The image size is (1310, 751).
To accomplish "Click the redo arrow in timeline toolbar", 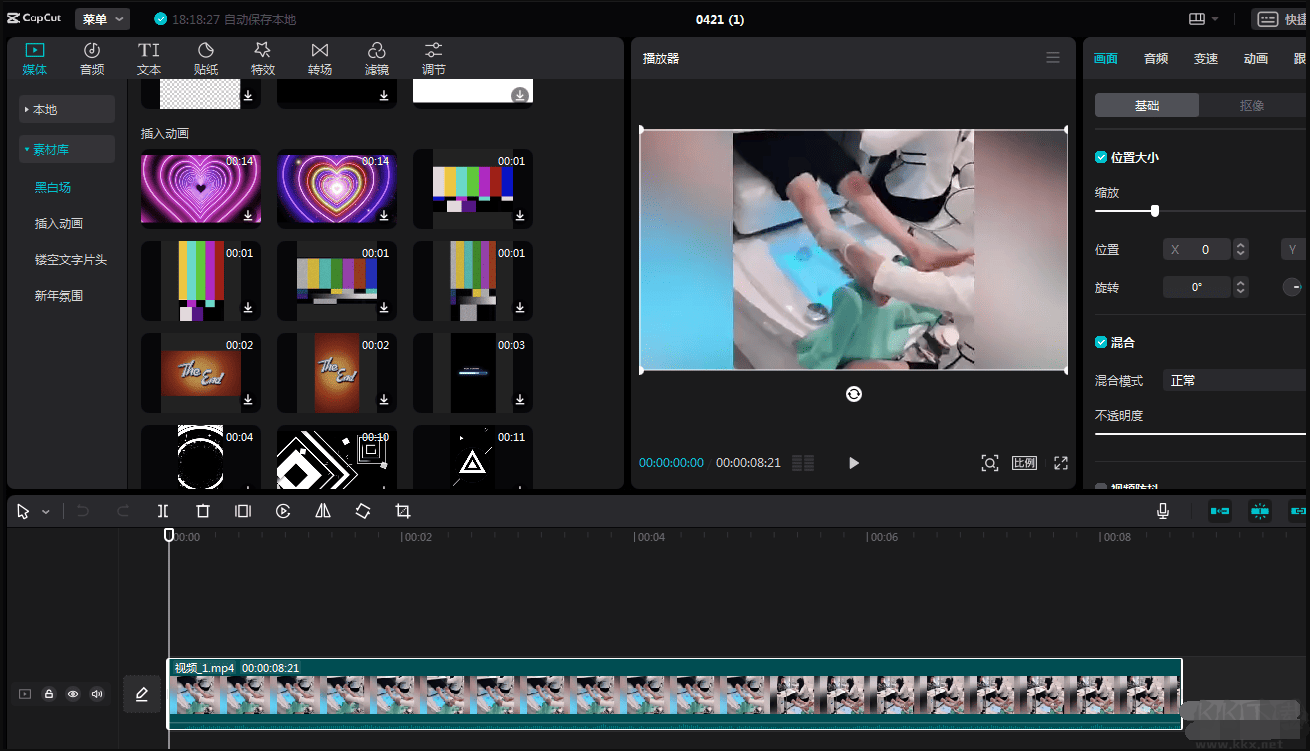I will tap(123, 511).
